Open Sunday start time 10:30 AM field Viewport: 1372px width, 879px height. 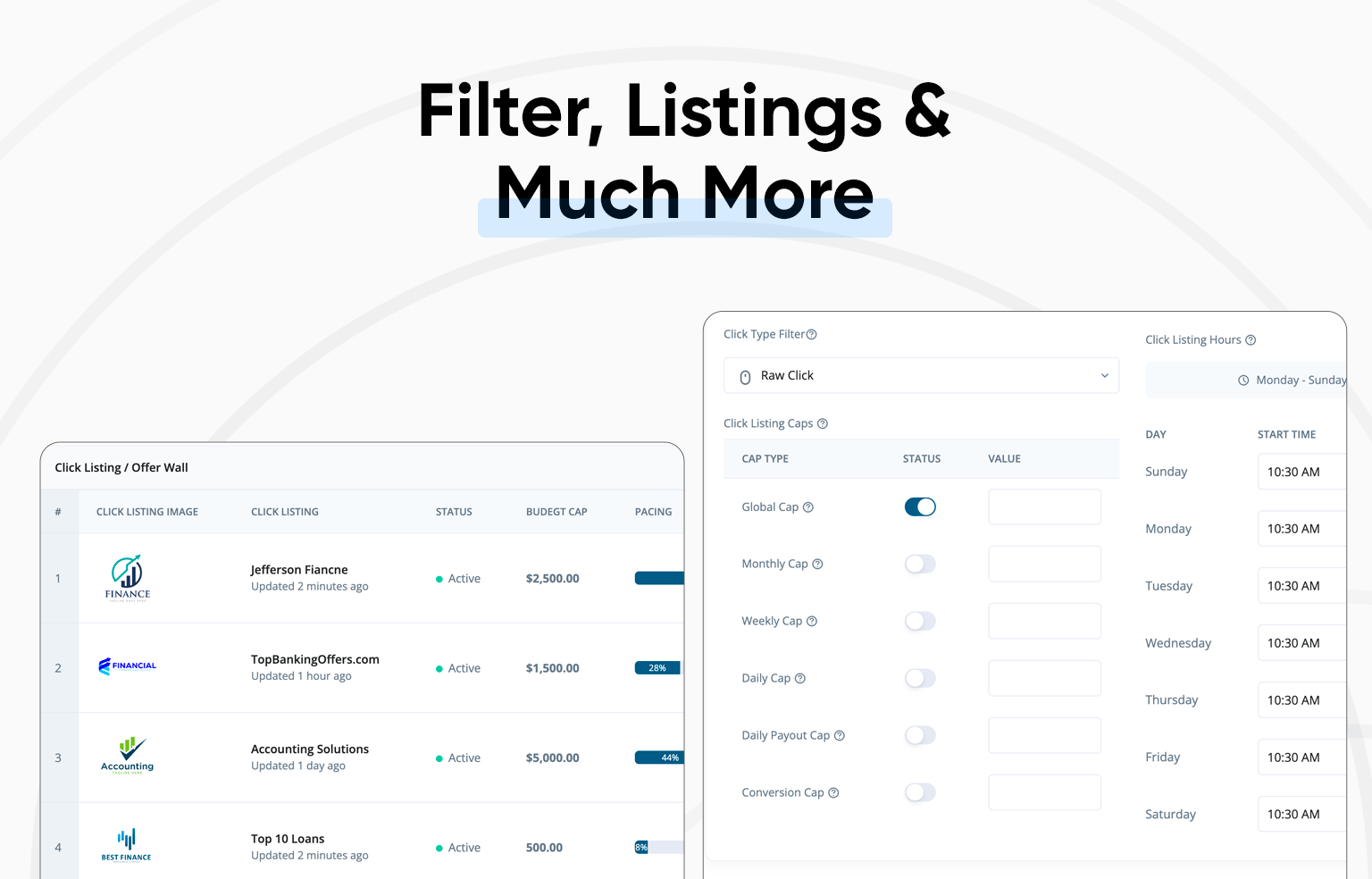[x=1301, y=472]
